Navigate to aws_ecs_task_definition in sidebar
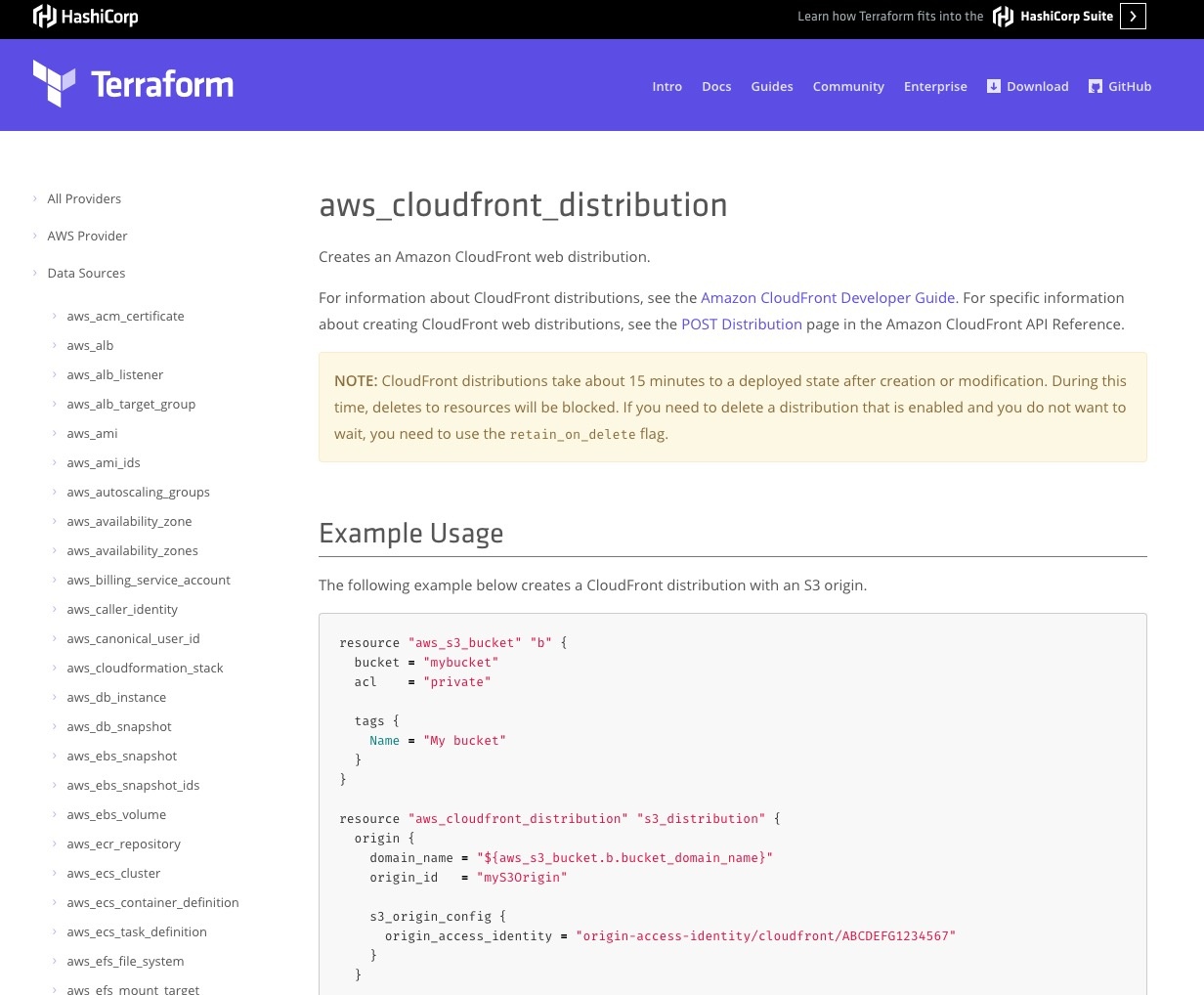Image resolution: width=1204 pixels, height=995 pixels. coord(137,931)
